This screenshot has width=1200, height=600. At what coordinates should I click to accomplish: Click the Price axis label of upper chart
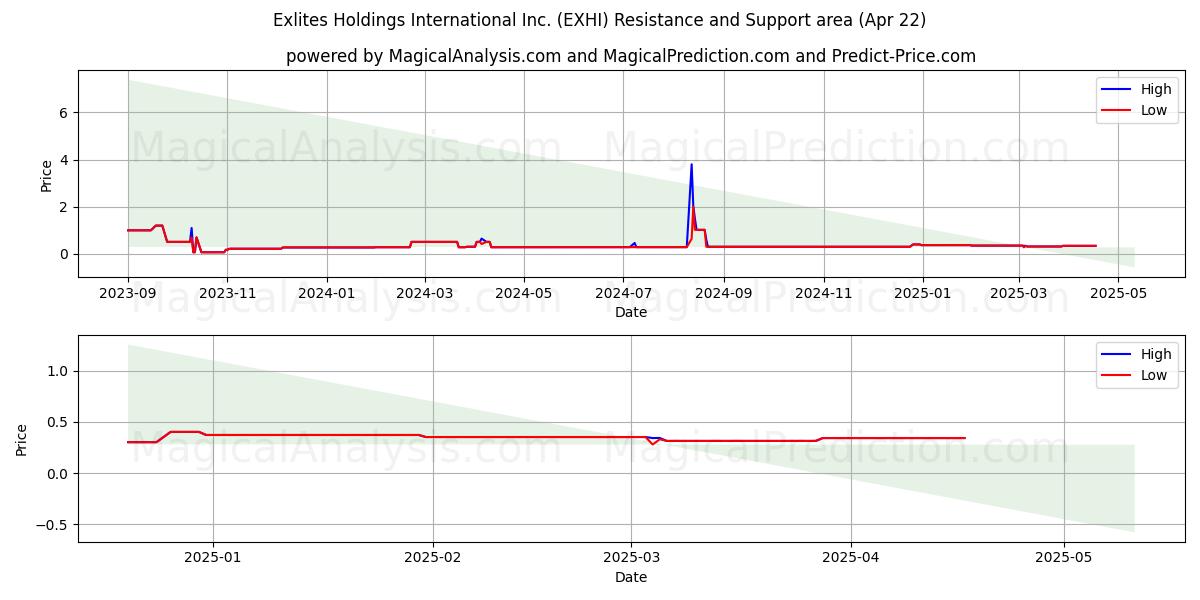tap(46, 174)
